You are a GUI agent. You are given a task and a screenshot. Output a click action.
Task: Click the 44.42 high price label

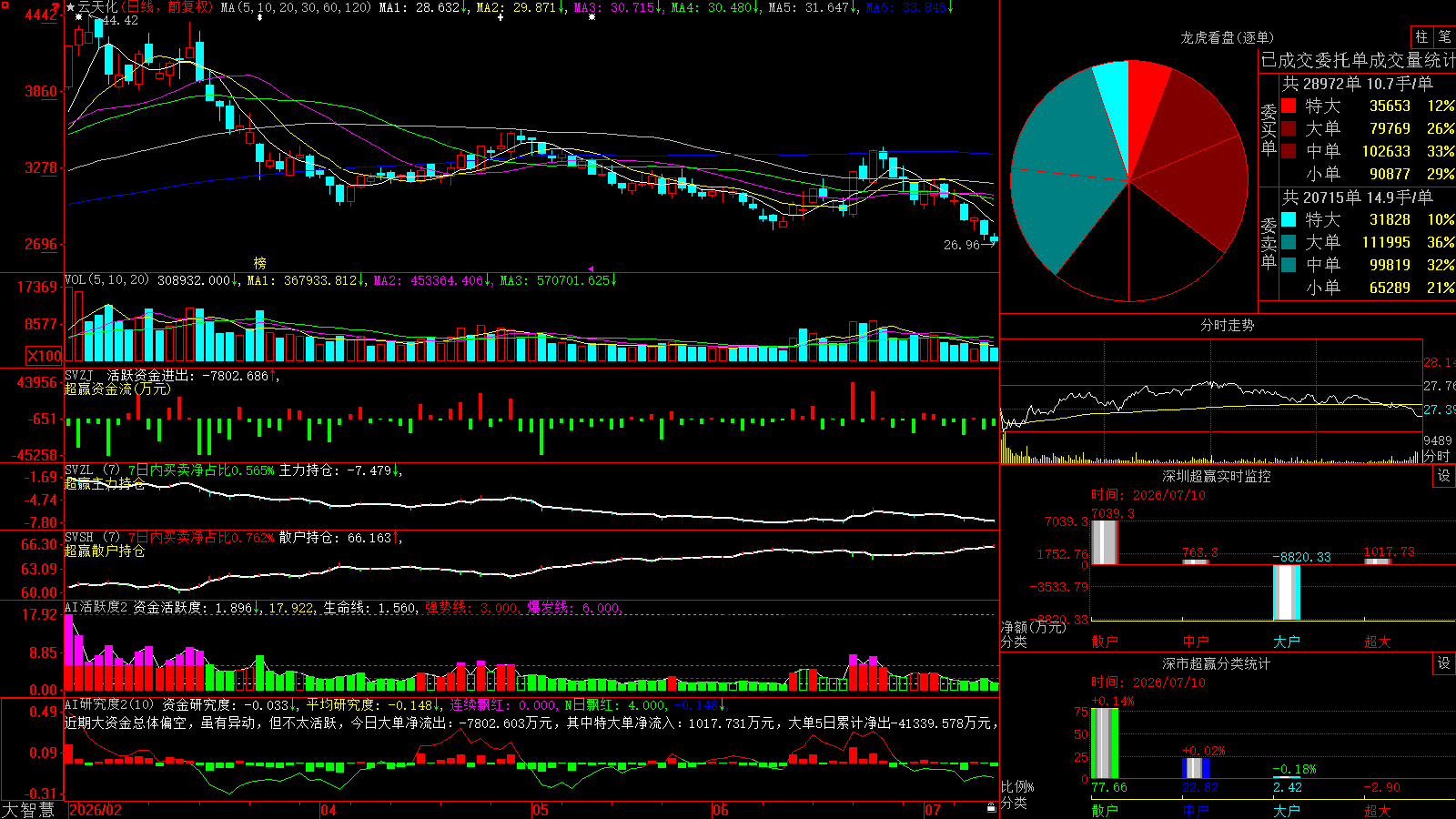pos(120,20)
